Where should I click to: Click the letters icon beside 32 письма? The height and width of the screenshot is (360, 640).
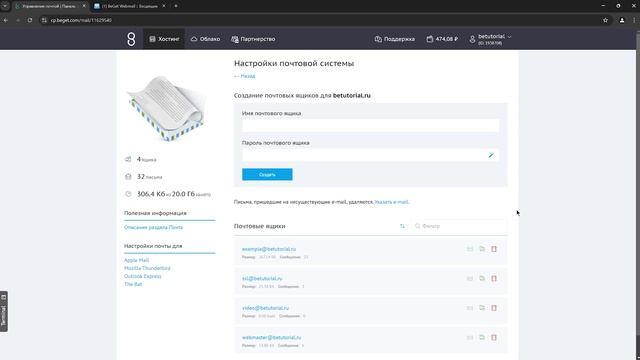128,177
